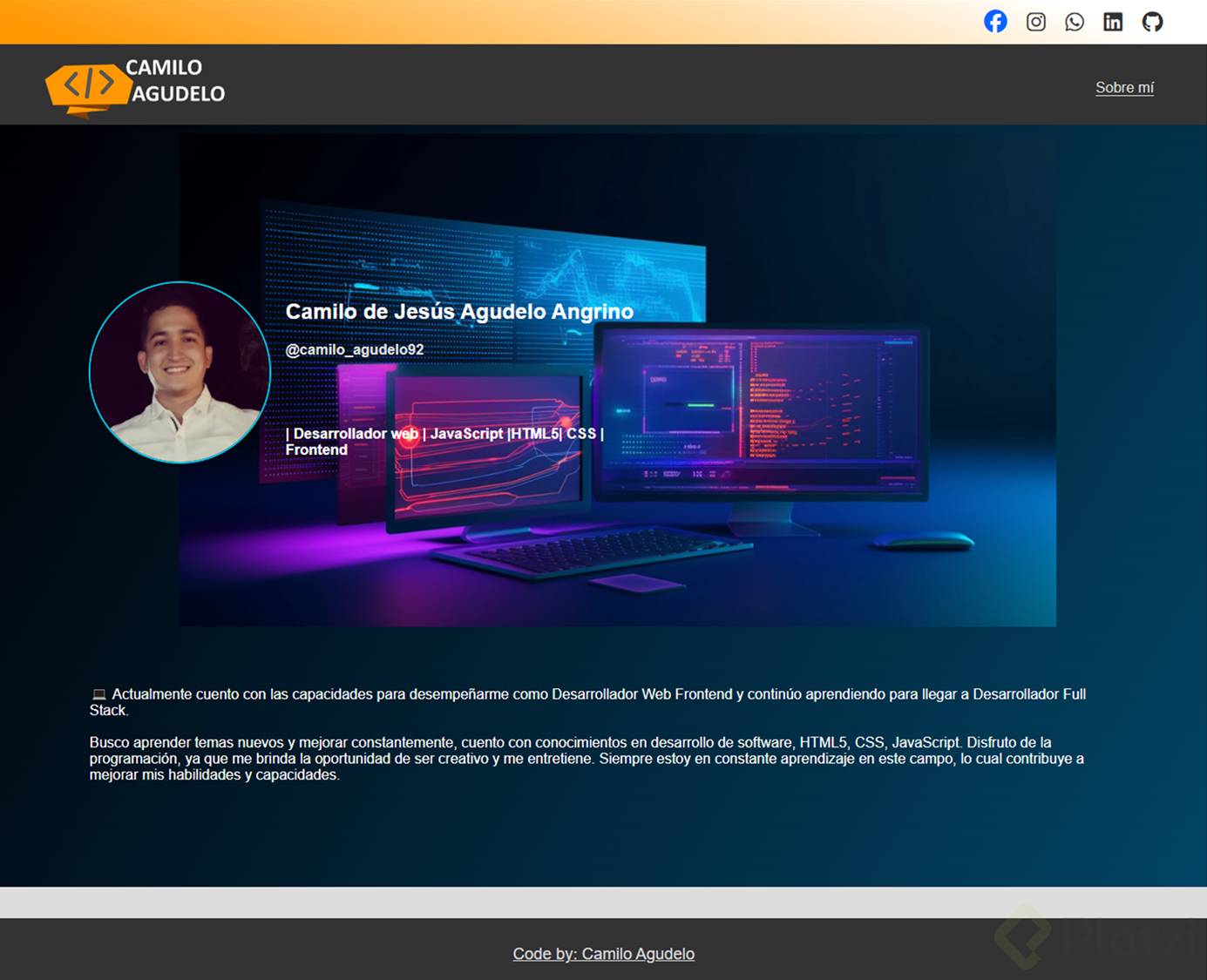The image size is (1207, 980).
Task: Open the GitHub icon
Action: point(1152,22)
